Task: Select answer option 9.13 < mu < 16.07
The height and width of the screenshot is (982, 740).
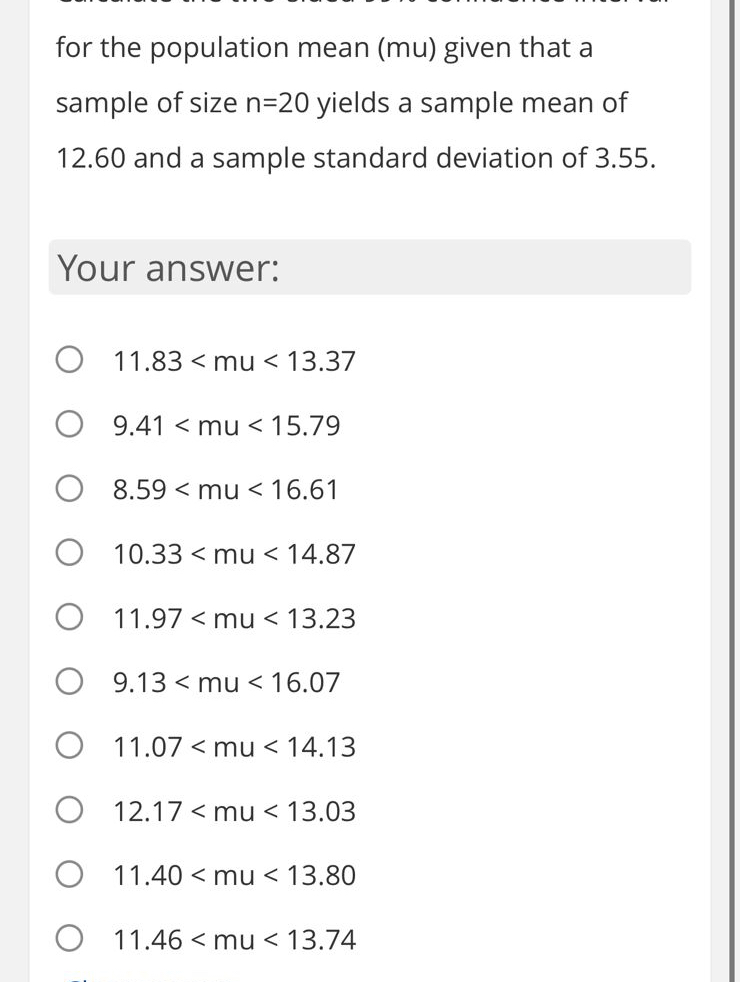Action: coord(226,682)
